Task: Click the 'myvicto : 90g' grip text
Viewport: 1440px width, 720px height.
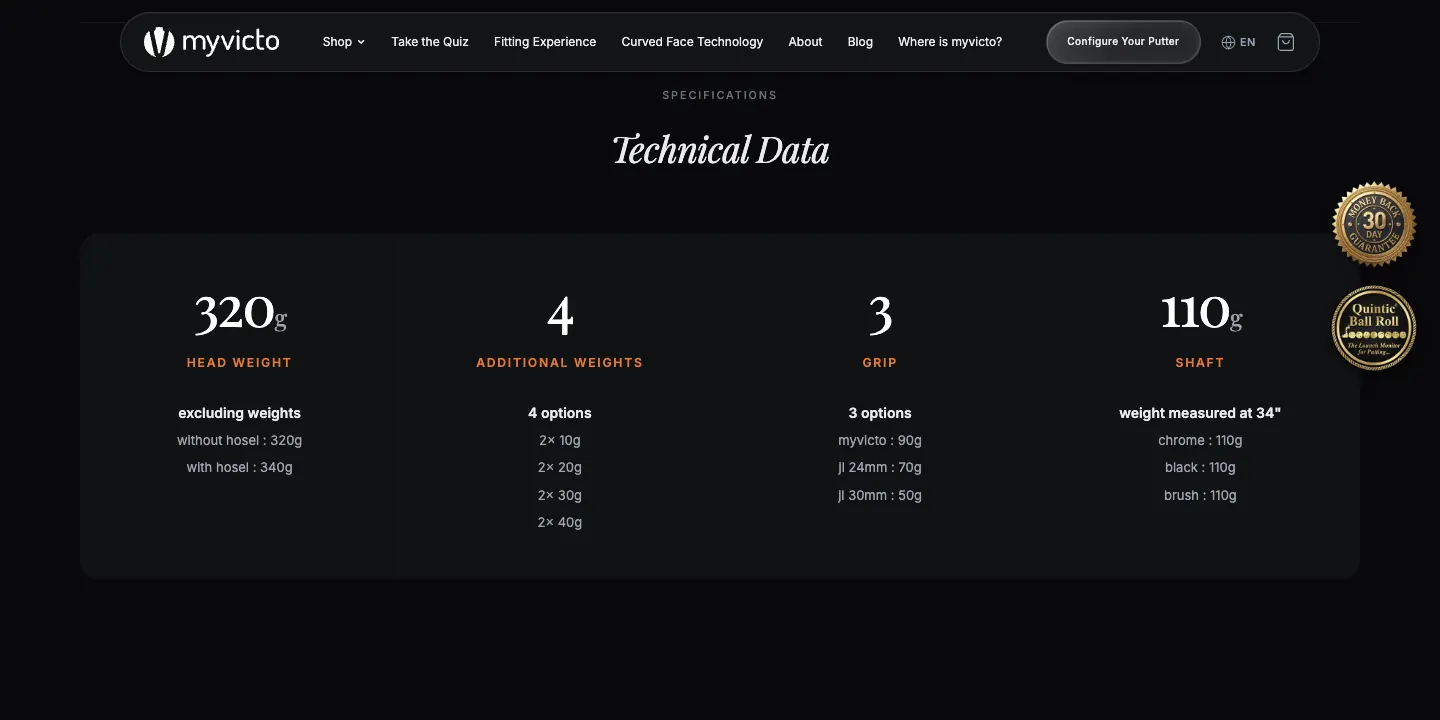Action: tap(880, 441)
